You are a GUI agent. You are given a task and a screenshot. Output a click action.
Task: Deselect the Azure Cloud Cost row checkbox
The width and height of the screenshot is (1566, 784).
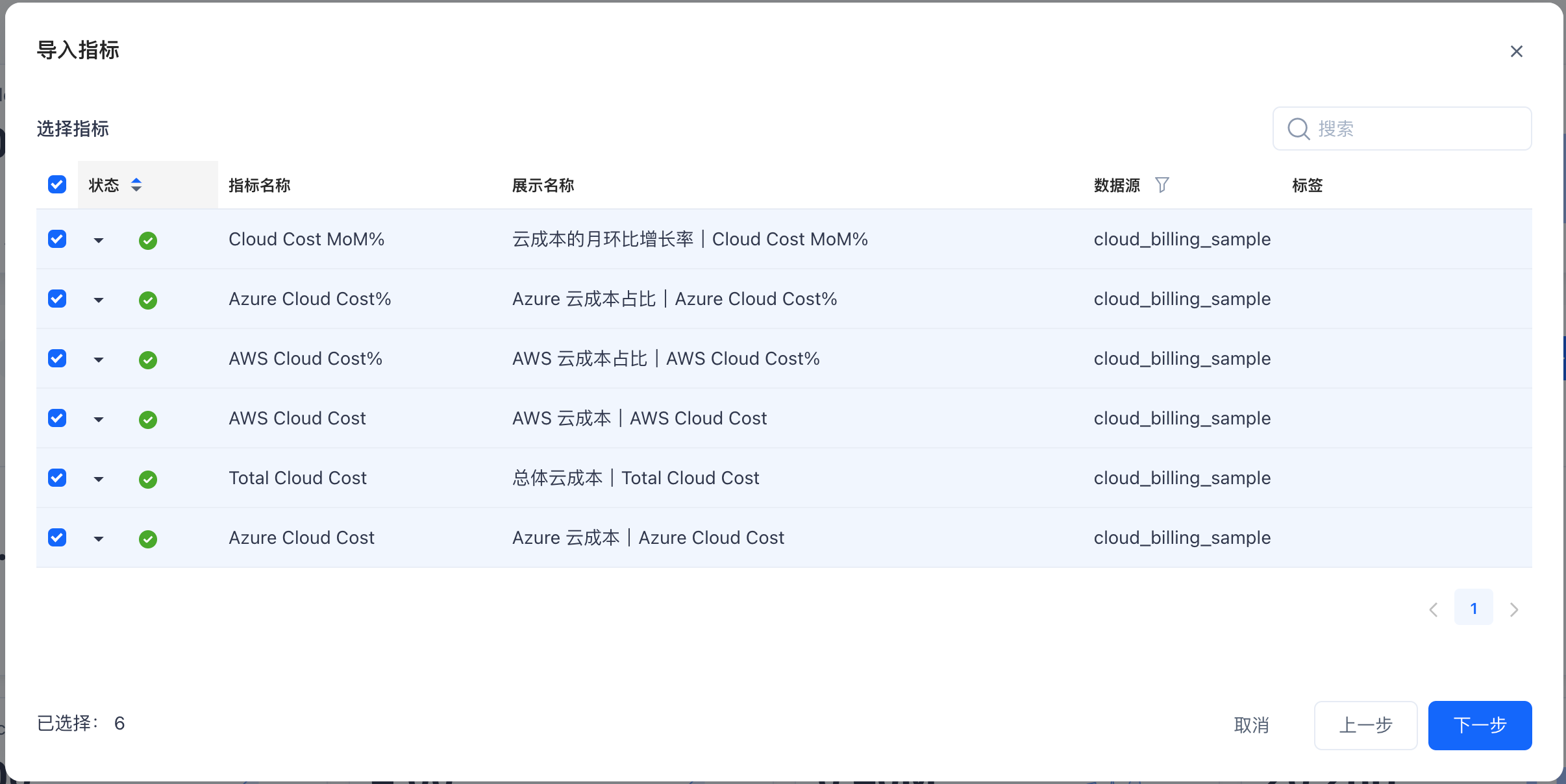pos(57,537)
